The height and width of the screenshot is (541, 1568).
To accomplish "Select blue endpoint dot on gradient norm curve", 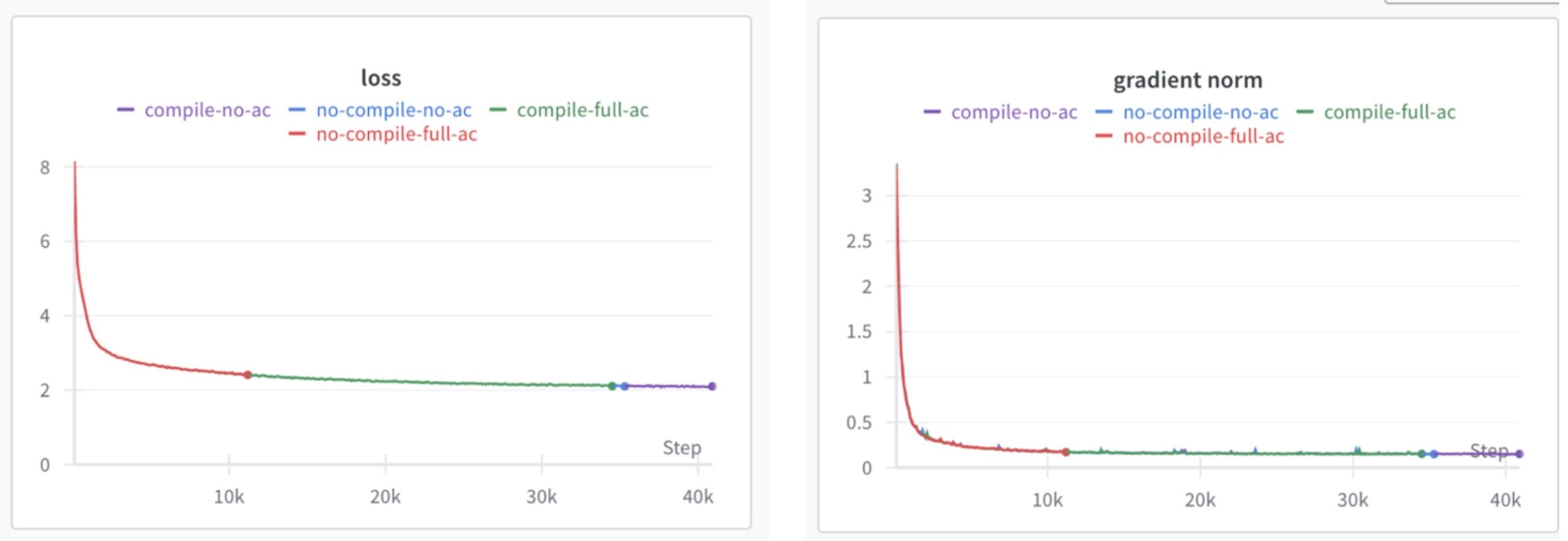I will tap(1434, 454).
